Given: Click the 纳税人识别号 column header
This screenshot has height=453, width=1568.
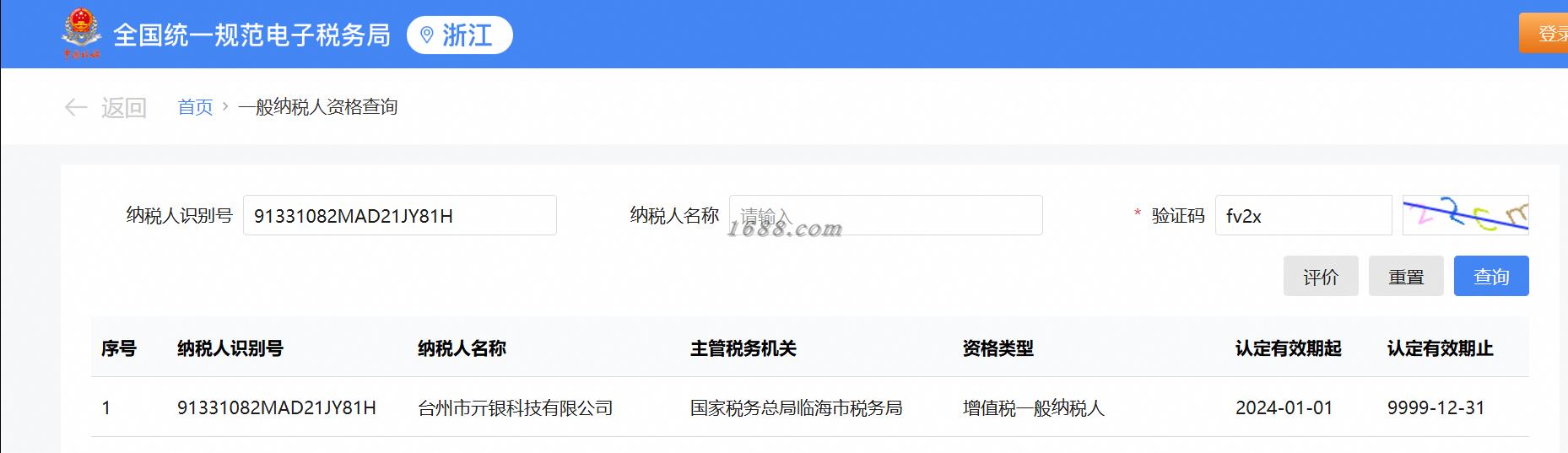Looking at the screenshot, I should point(230,348).
